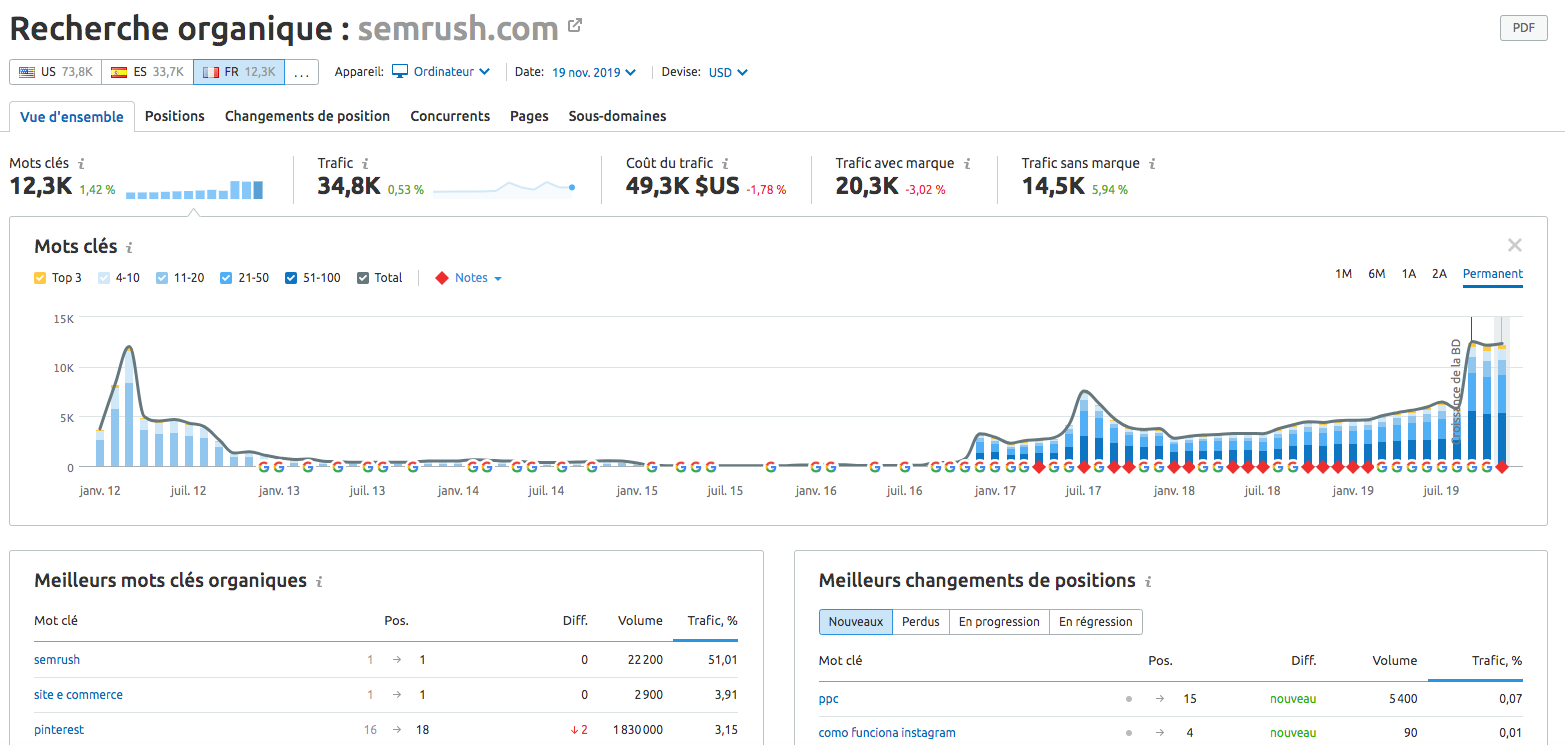Select En régression filter
This screenshot has height=745, width=1565.
pos(1096,622)
